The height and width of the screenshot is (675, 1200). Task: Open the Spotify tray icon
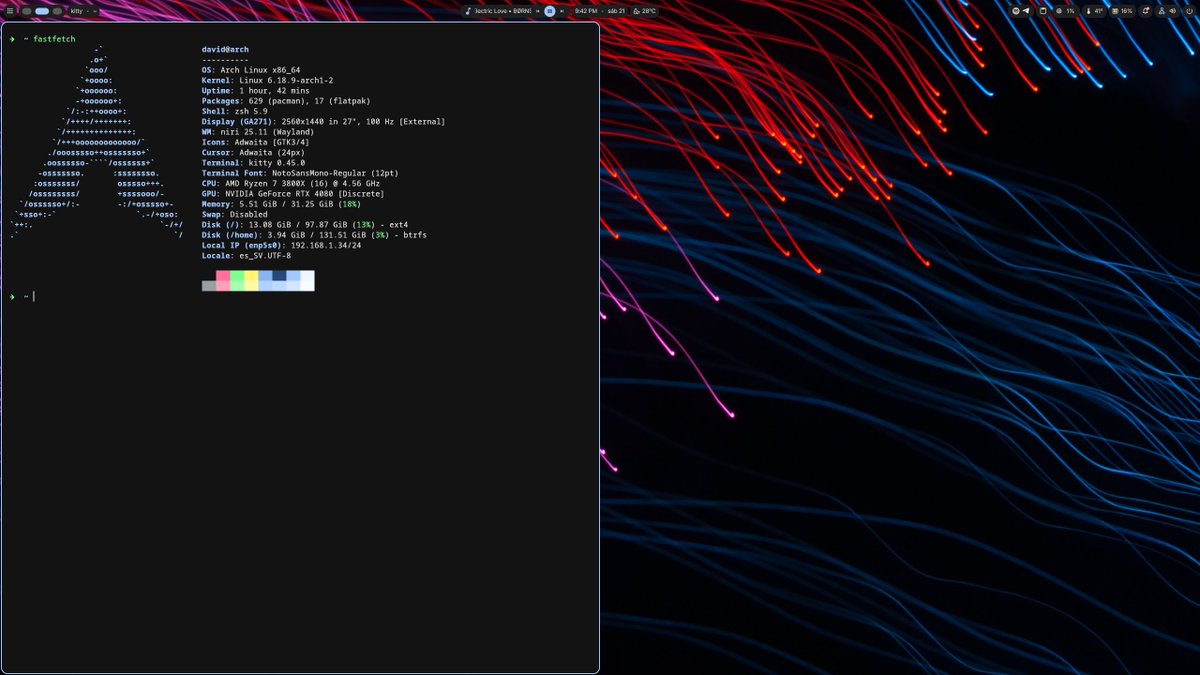click(1016, 11)
